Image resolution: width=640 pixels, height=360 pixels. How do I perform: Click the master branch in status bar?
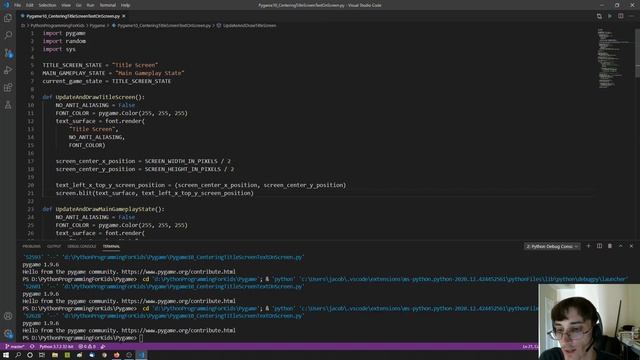click(15, 347)
